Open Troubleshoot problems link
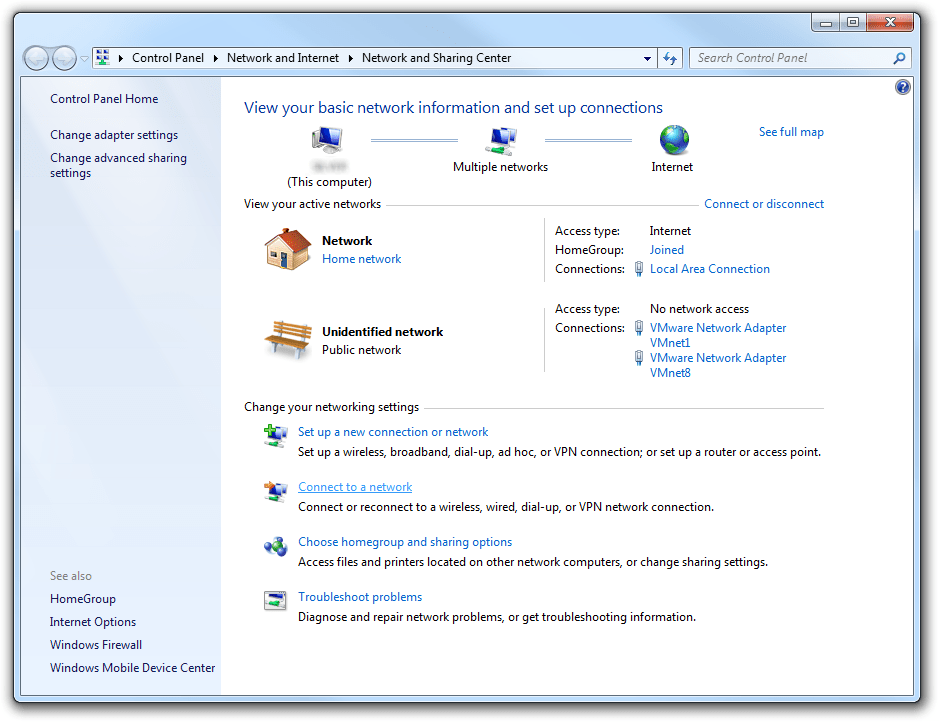Screen dimensions: 939x722 (360, 597)
